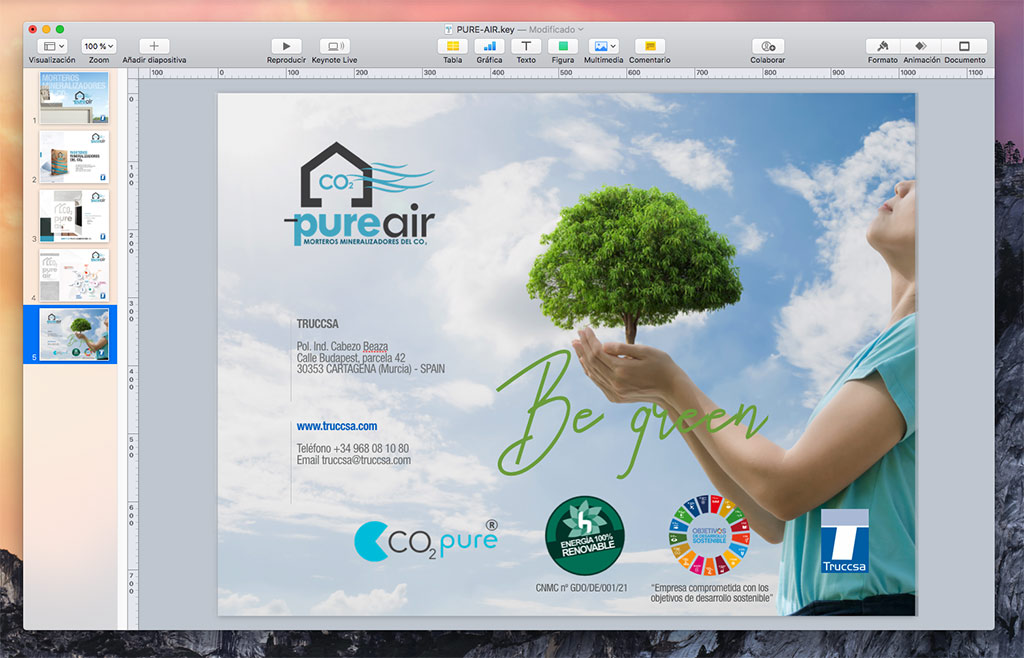The width and height of the screenshot is (1024, 658).
Task: Add a chart using Gráfica icon
Action: tap(489, 46)
